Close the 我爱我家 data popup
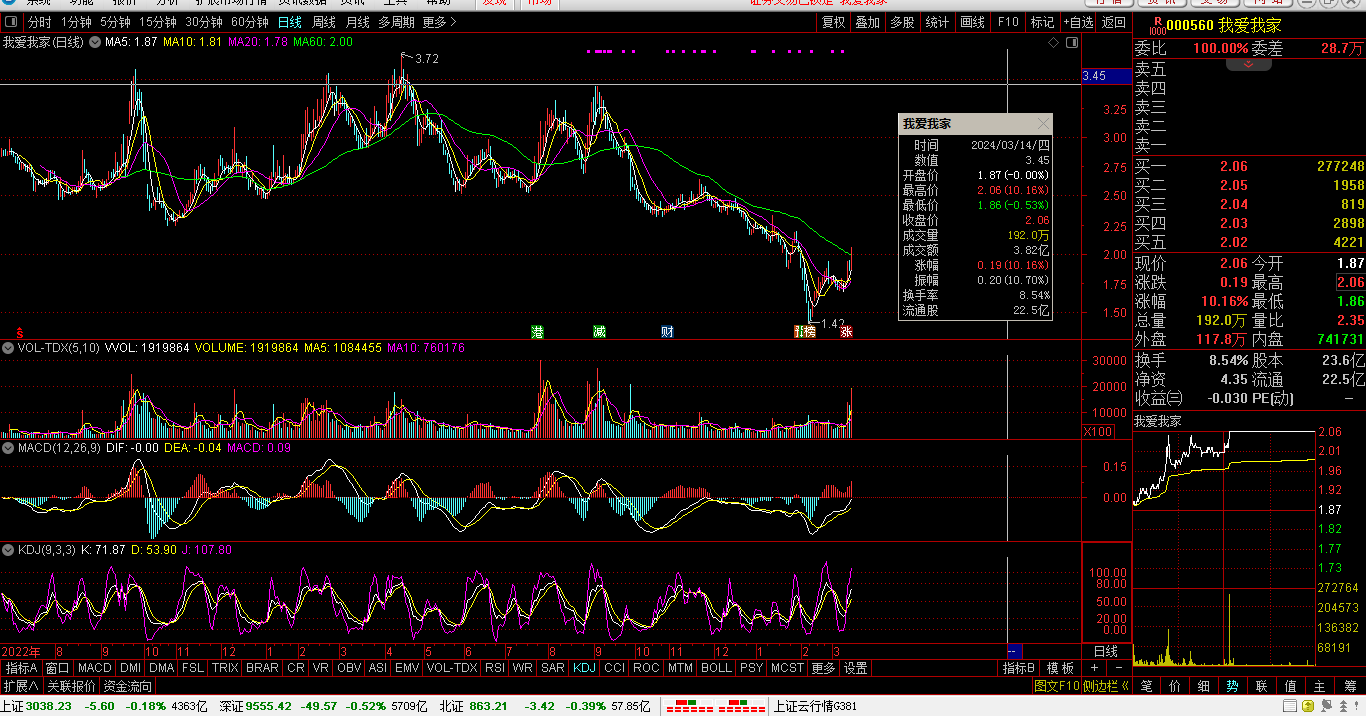Image resolution: width=1366 pixels, height=716 pixels. click(x=1043, y=124)
